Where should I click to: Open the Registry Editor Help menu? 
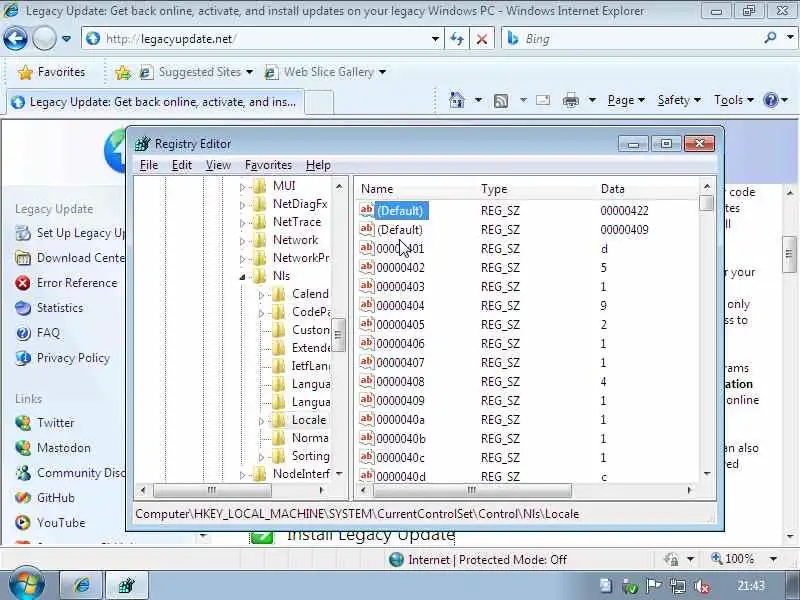(318, 165)
